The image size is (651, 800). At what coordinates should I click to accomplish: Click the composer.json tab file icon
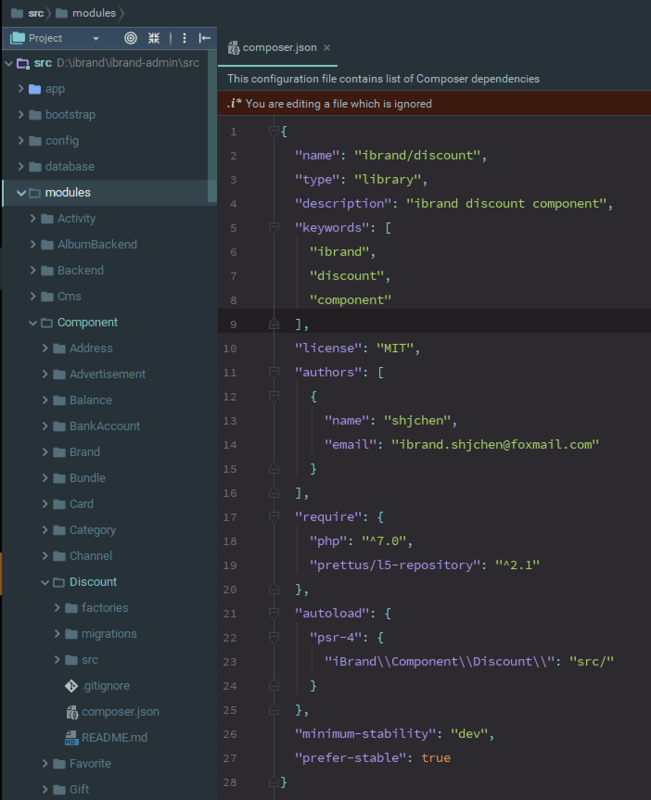pos(234,48)
